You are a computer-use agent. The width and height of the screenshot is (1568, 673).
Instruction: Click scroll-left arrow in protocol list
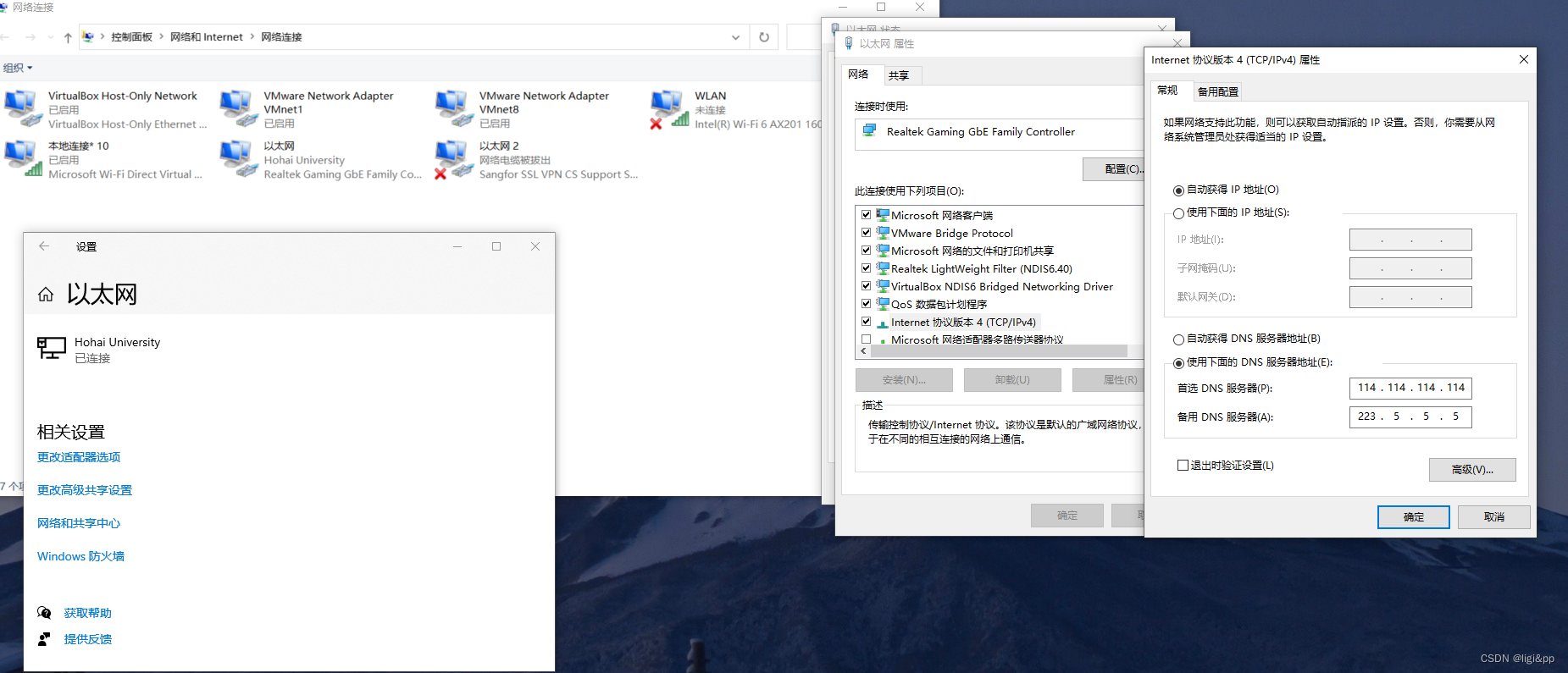coord(864,350)
